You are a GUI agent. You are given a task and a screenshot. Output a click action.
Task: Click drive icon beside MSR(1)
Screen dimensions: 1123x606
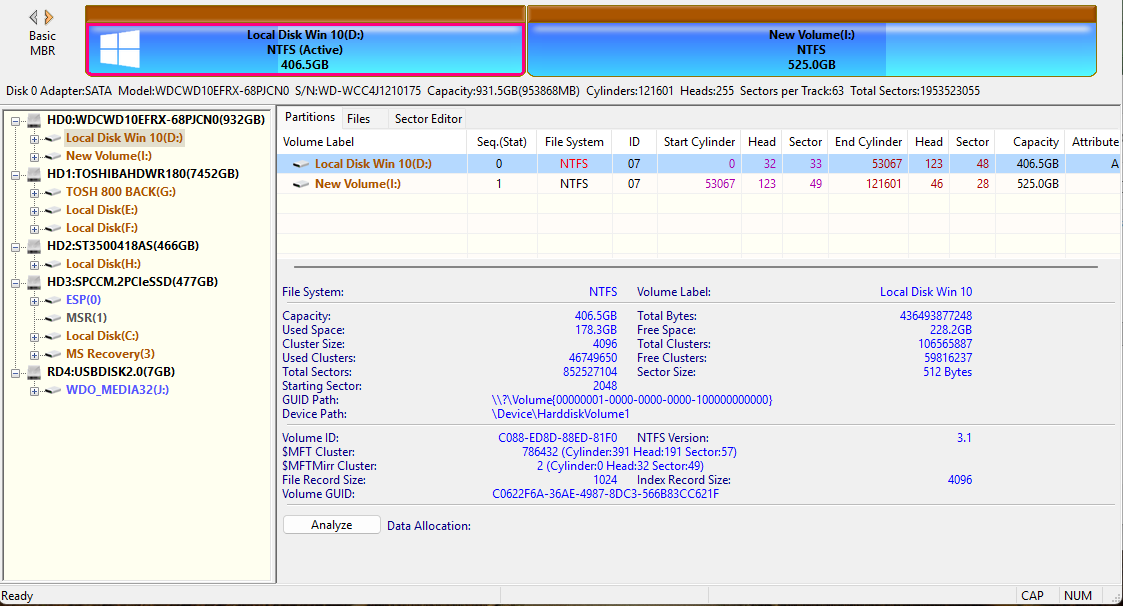pyautogui.click(x=53, y=318)
